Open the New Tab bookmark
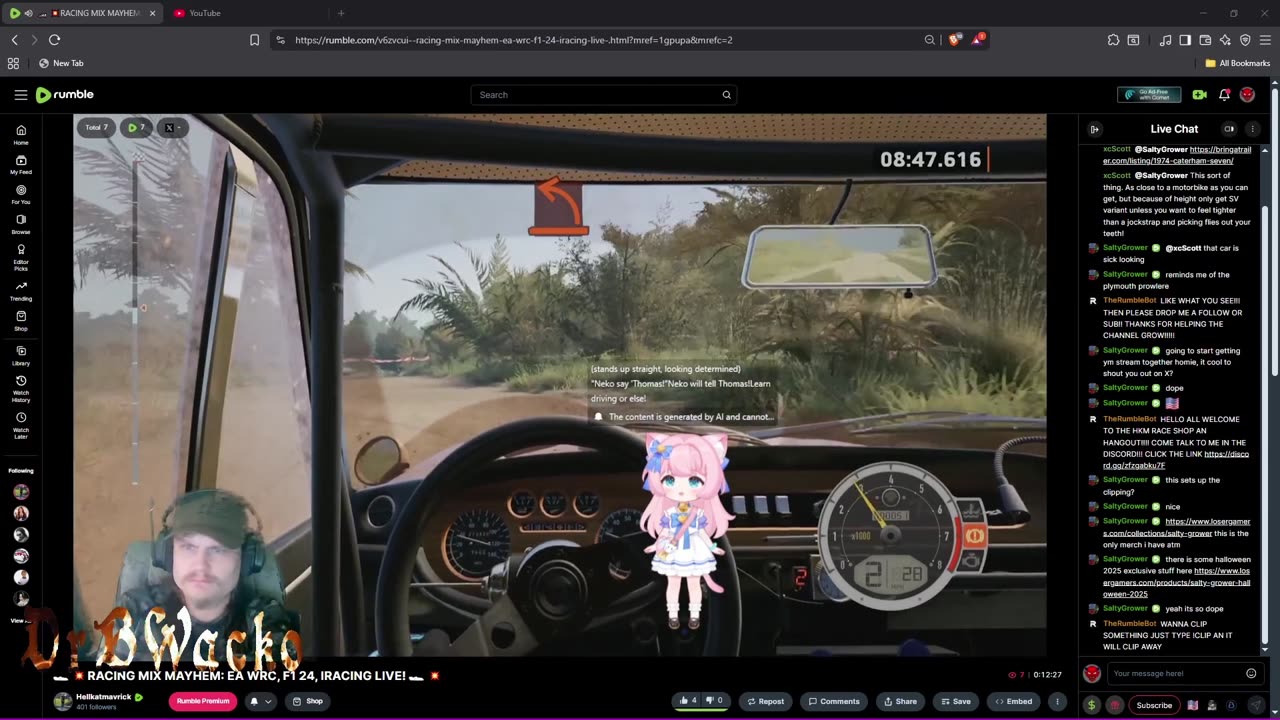1280x720 pixels. click(61, 63)
